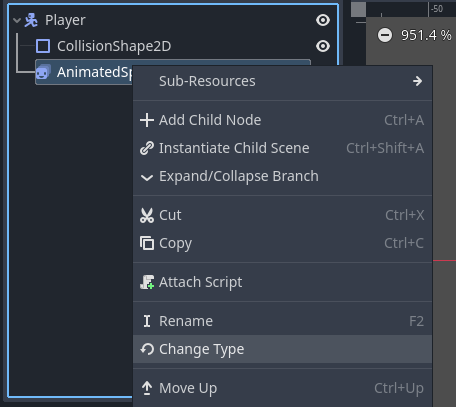Select the CollisionShape2D tree item label

pyautogui.click(x=114, y=46)
